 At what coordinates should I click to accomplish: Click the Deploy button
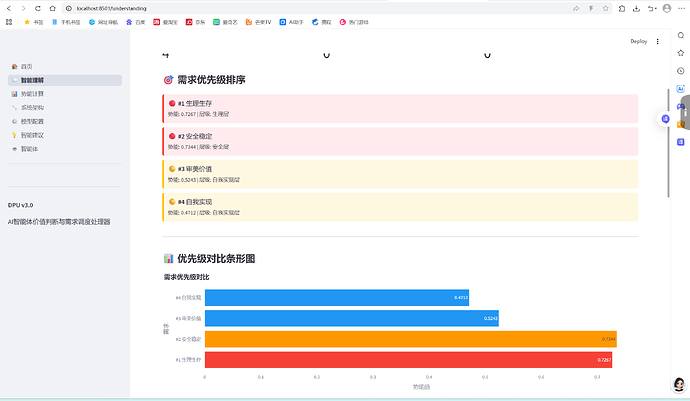pos(639,41)
